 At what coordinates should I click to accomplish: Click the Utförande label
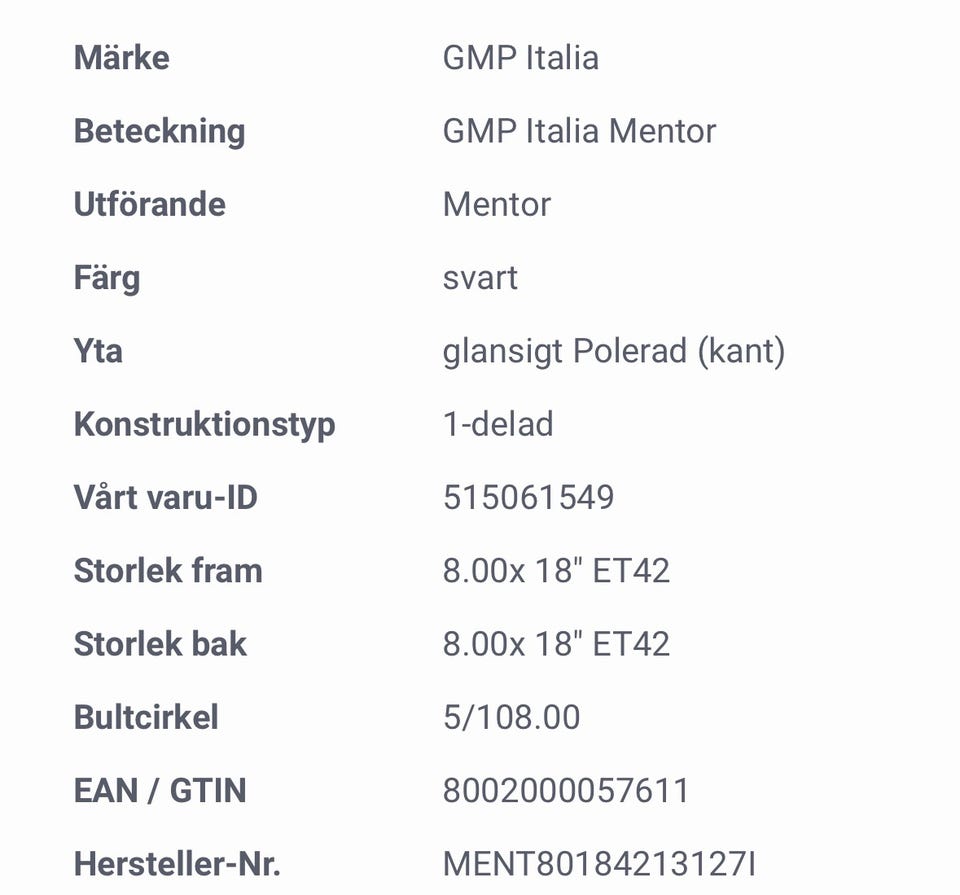tap(149, 204)
